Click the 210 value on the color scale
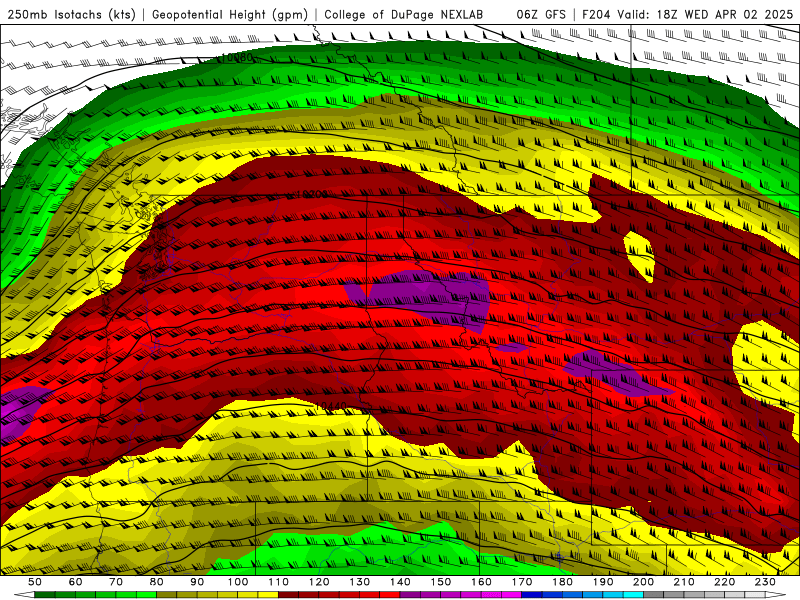This screenshot has height=600, width=800. 684,582
